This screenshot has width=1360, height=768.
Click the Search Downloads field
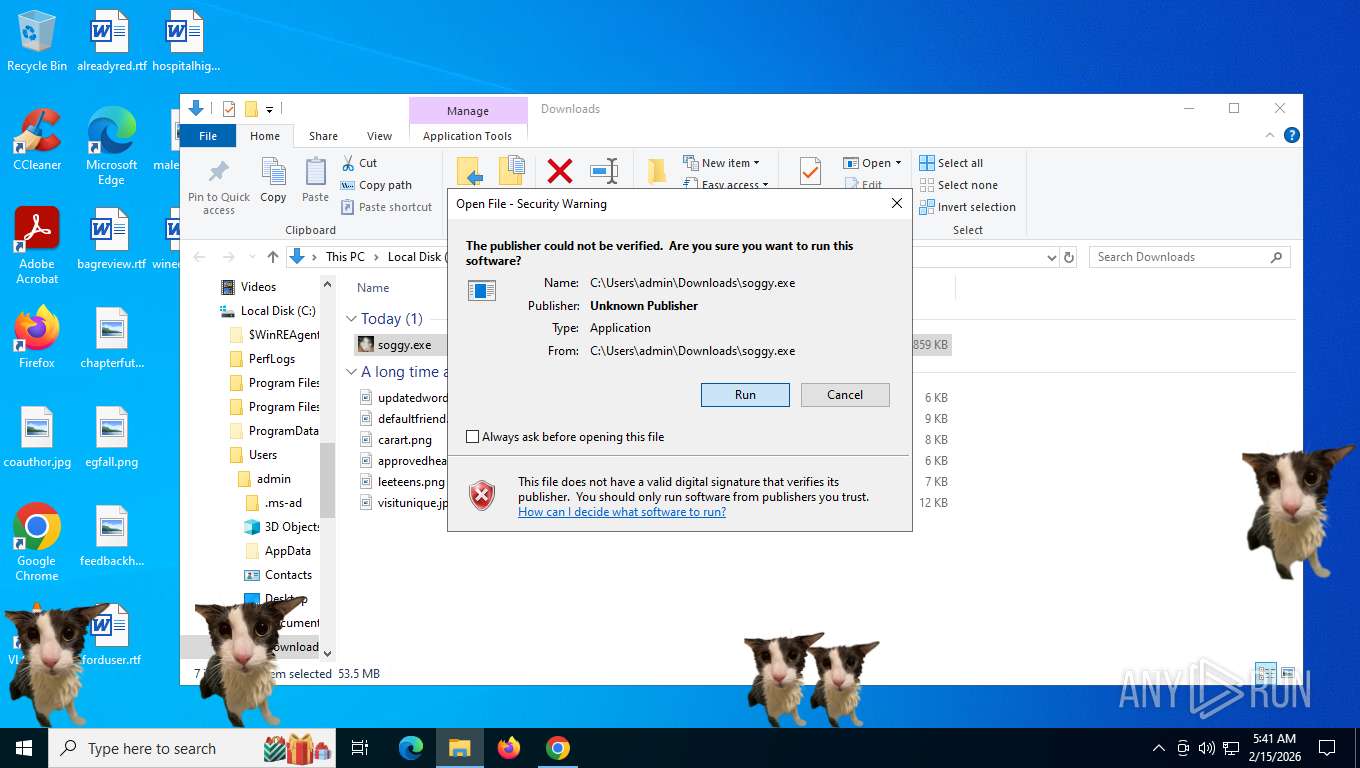tap(1189, 257)
